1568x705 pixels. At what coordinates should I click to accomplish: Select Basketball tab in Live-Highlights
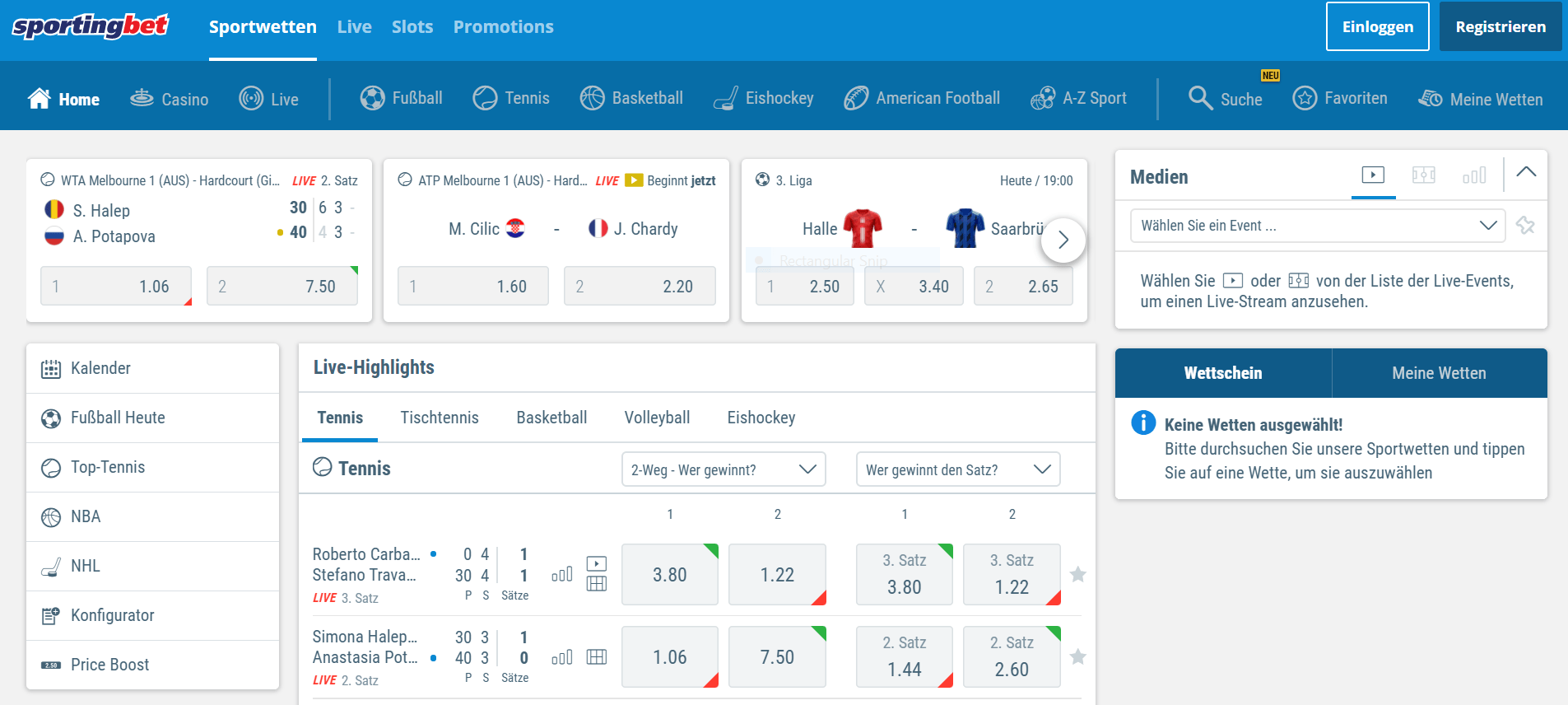[551, 418]
